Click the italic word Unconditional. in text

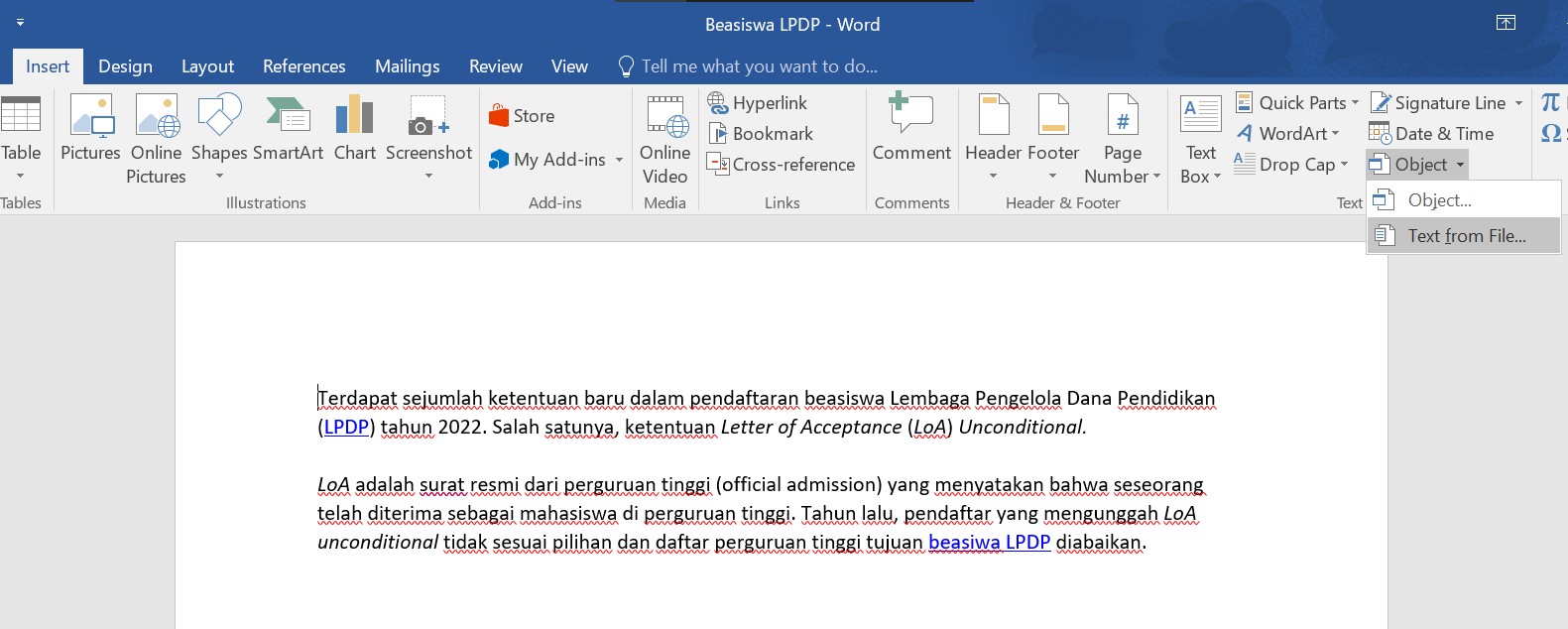(1023, 428)
